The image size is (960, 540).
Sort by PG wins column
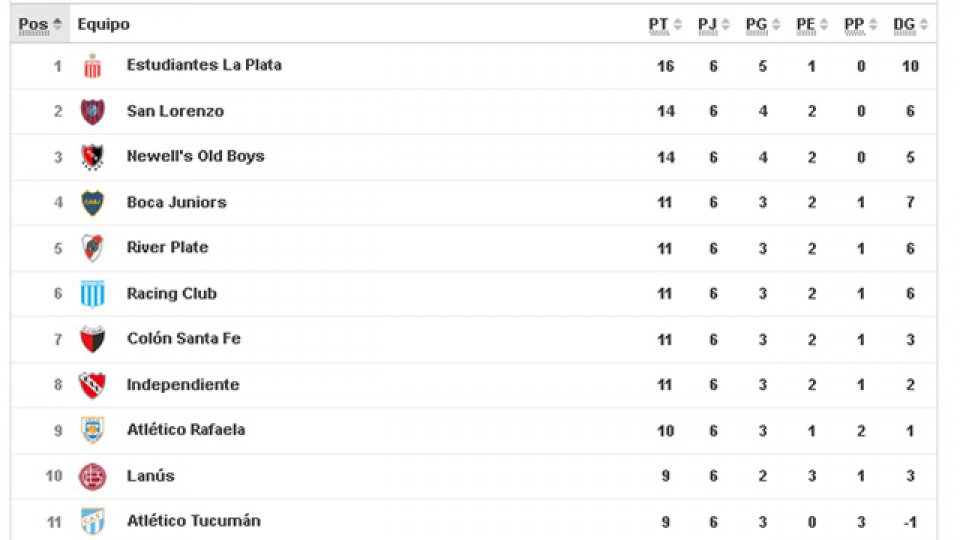[x=762, y=24]
